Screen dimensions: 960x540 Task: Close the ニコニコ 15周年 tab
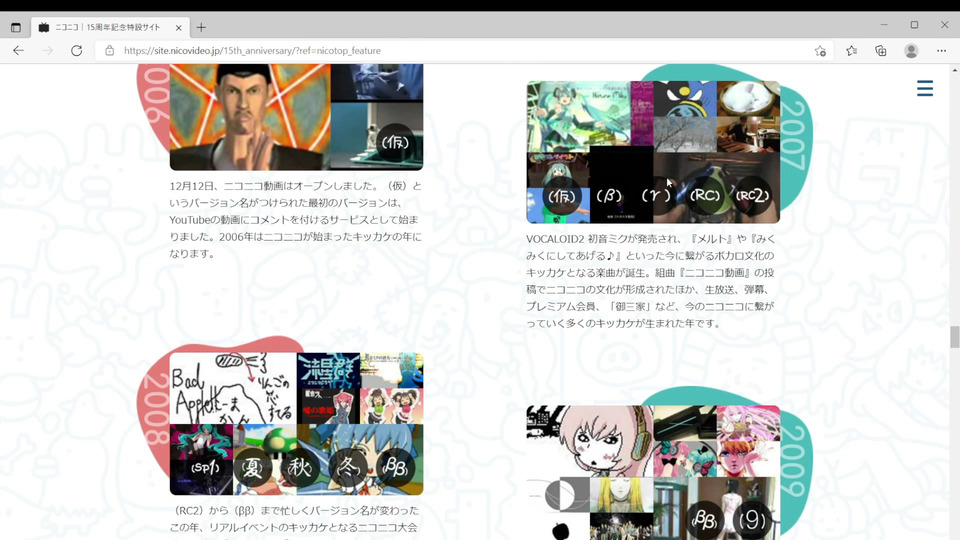tap(179, 28)
